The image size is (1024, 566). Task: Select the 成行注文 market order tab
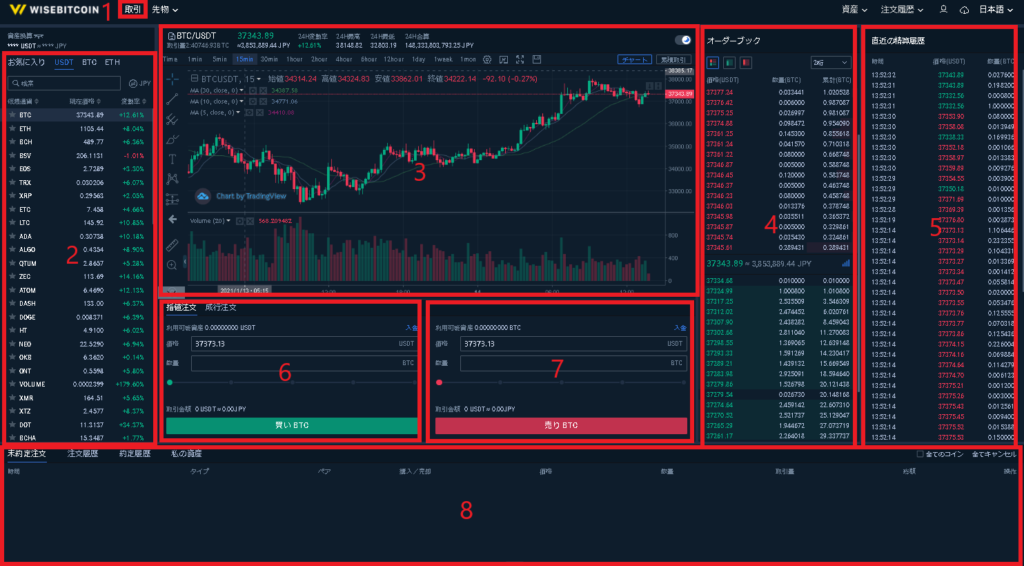221,307
